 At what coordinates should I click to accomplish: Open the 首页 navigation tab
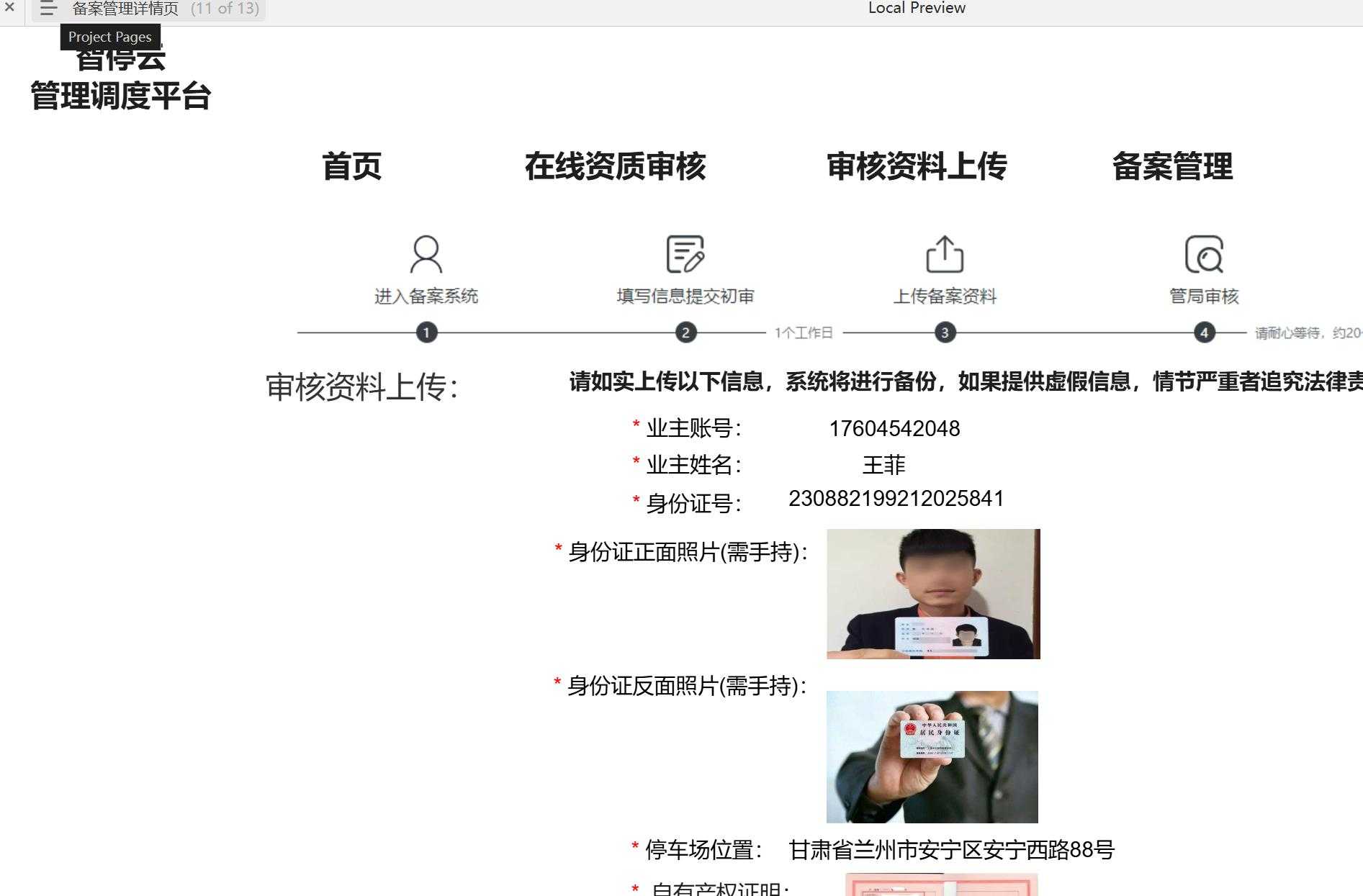point(351,166)
